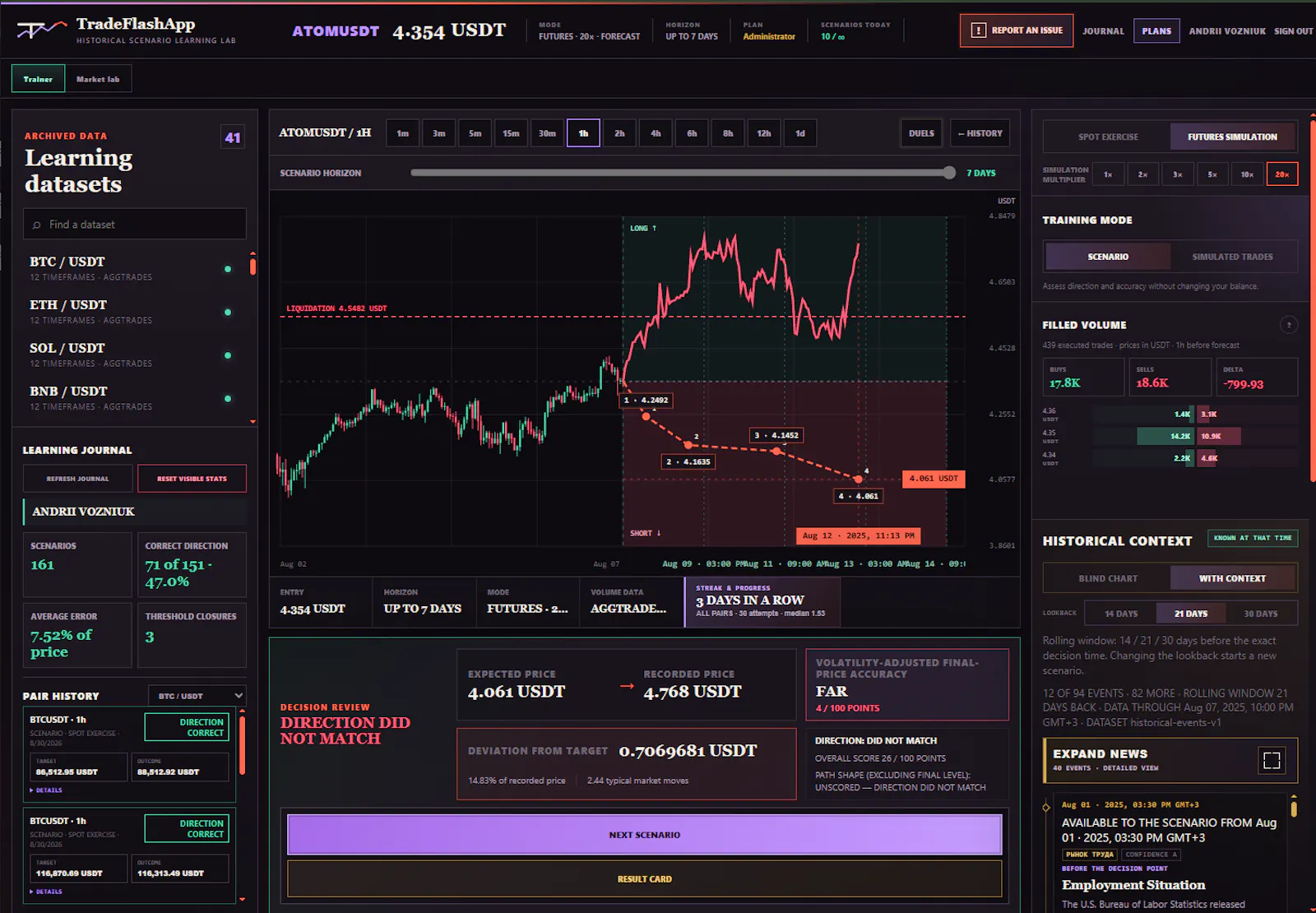Set lookback to 14 Days
The image size is (1316, 913).
[x=1121, y=614]
